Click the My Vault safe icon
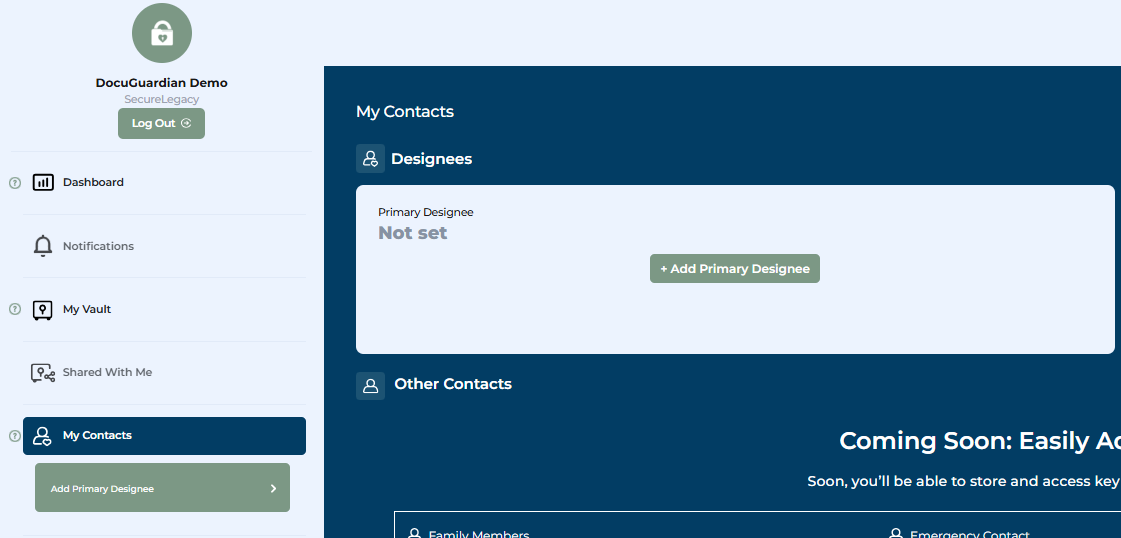Screen dimensions: 1121x538 [x=43, y=310]
